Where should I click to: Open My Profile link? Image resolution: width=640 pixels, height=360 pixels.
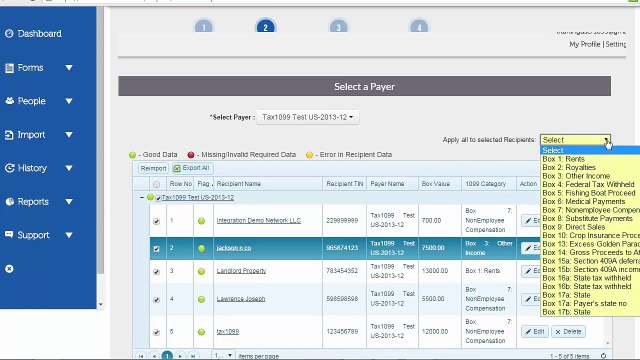pyautogui.click(x=584, y=44)
